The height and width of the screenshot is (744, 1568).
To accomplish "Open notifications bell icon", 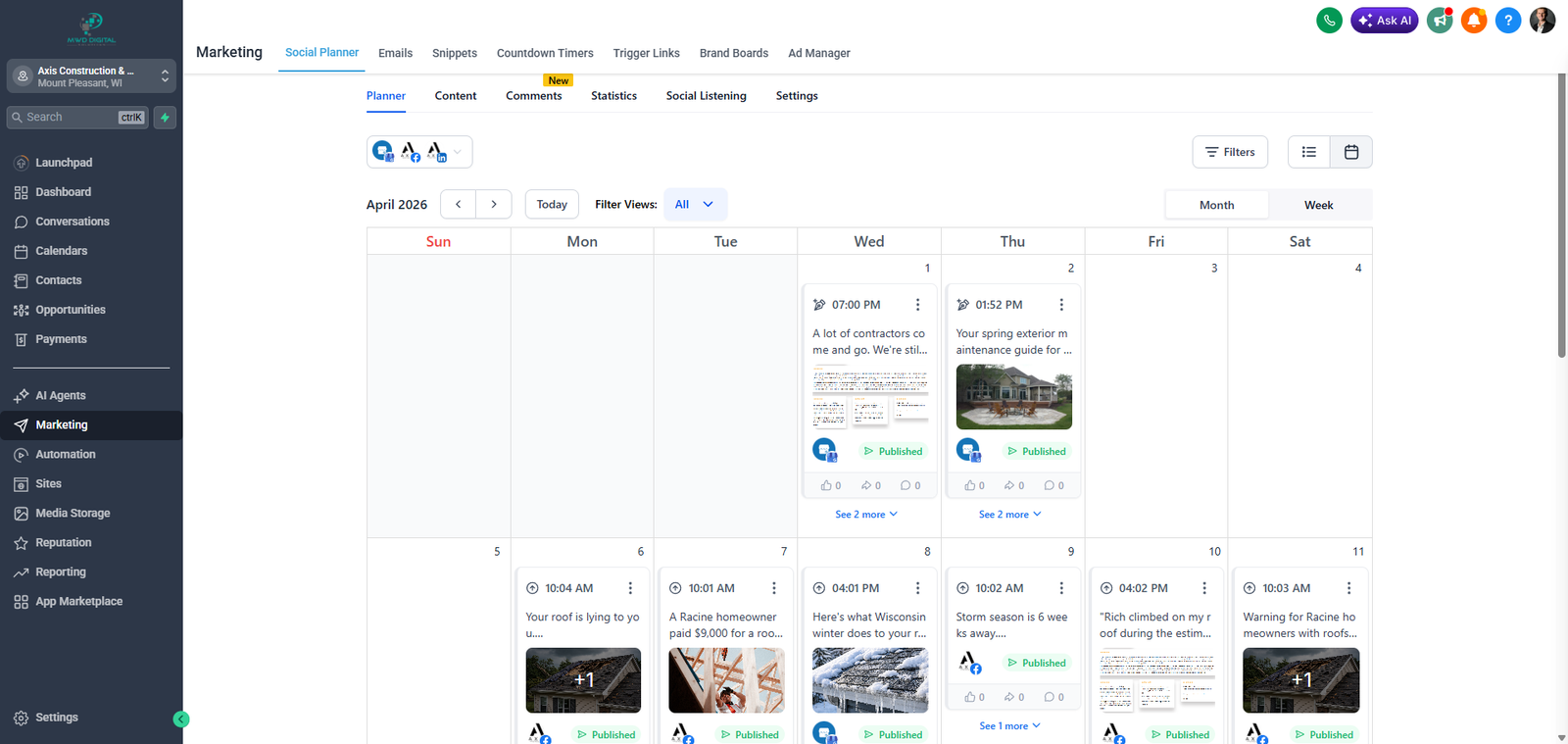I will point(1474,21).
